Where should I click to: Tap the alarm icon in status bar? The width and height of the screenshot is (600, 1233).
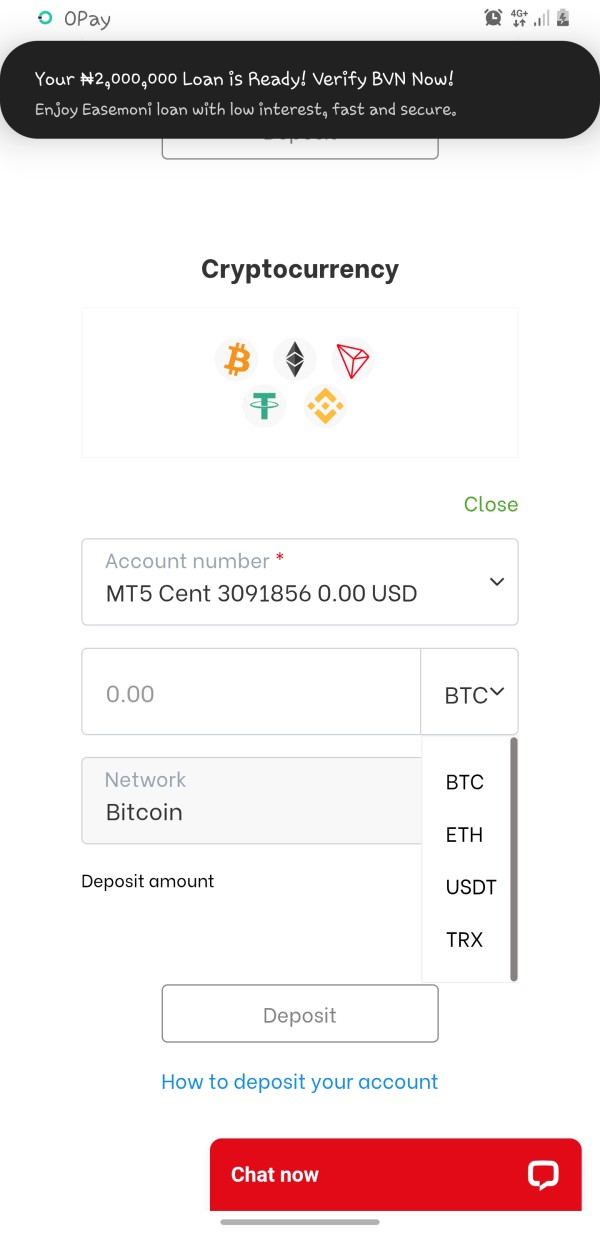(493, 17)
